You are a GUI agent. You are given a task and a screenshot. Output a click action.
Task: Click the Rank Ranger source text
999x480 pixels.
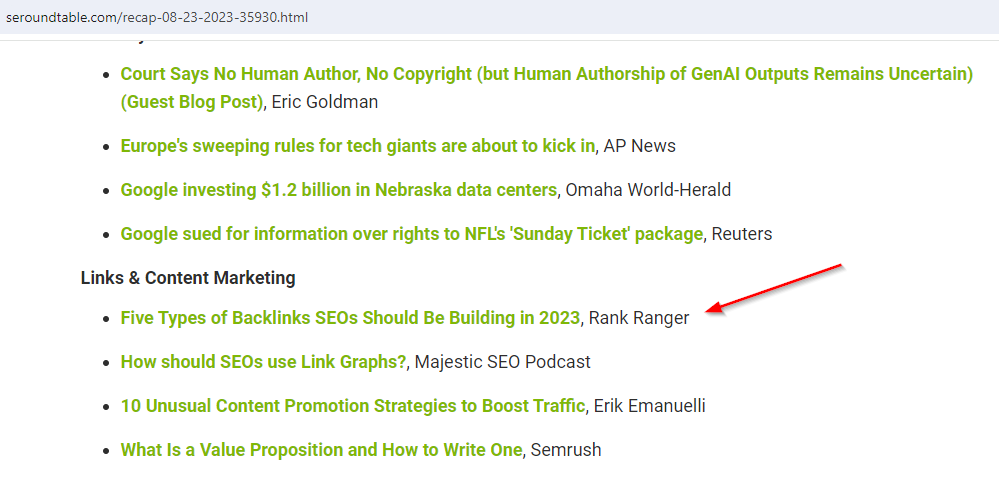639,318
